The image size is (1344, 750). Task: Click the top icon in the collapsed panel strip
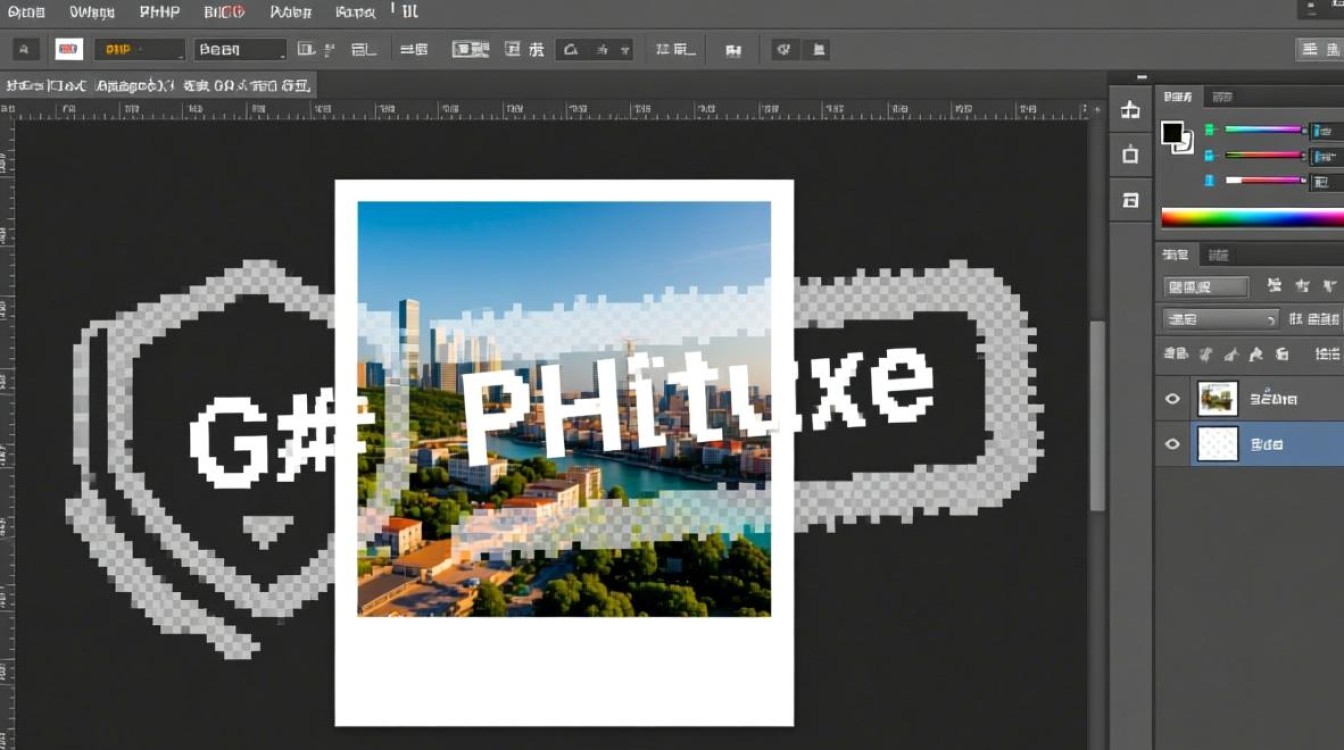pyautogui.click(x=1130, y=111)
